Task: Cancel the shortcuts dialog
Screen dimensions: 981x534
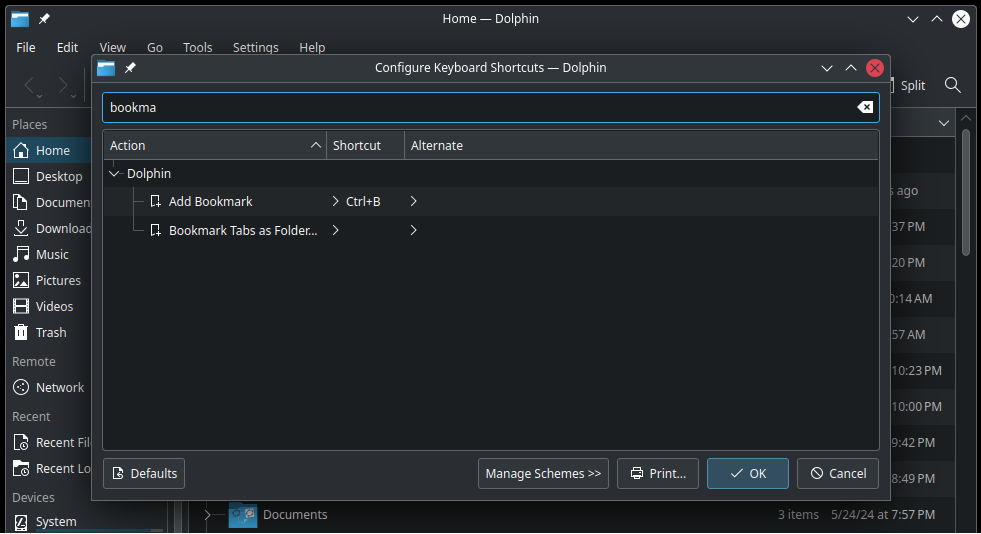Action: pos(838,473)
